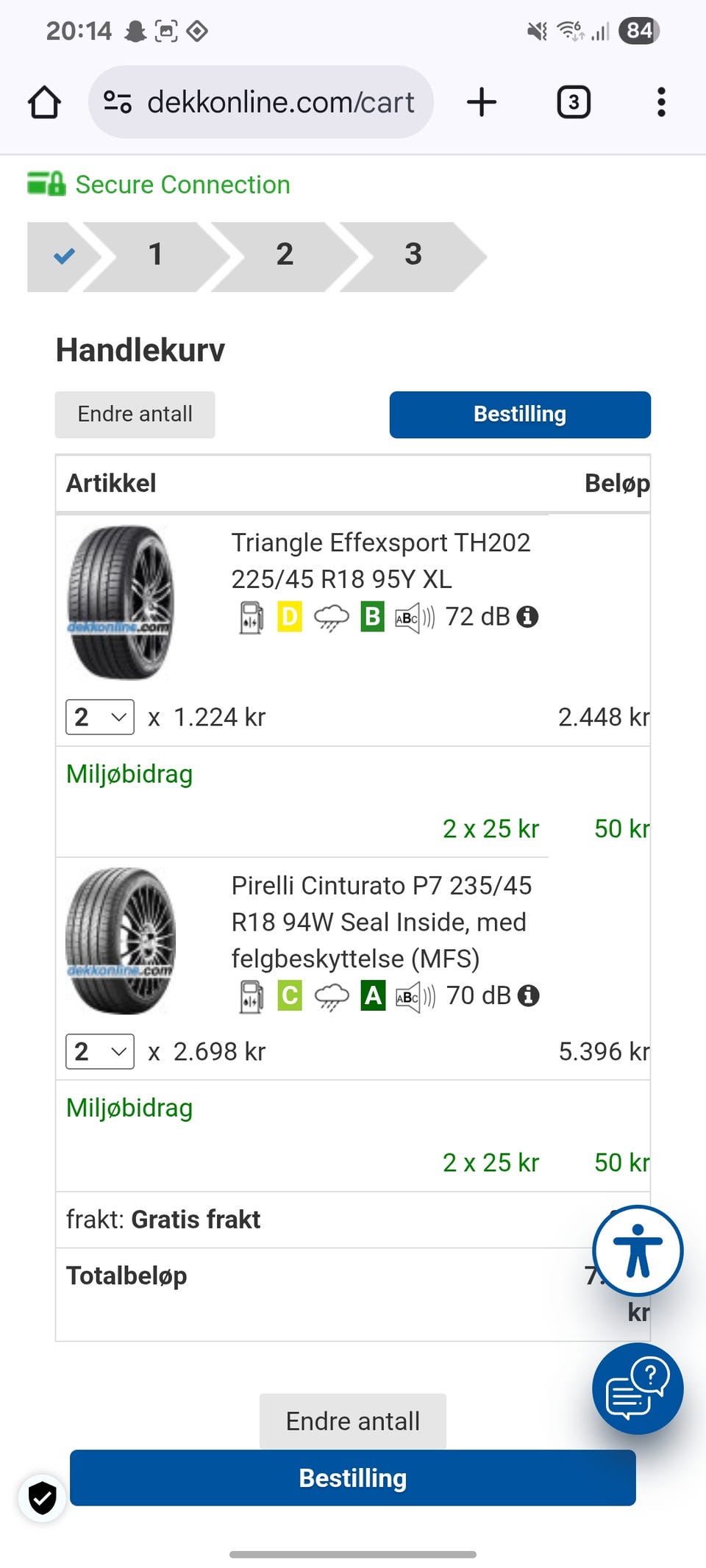This screenshot has height=1568, width=706.
Task: Tap the shield security badge
Action: point(42,1497)
